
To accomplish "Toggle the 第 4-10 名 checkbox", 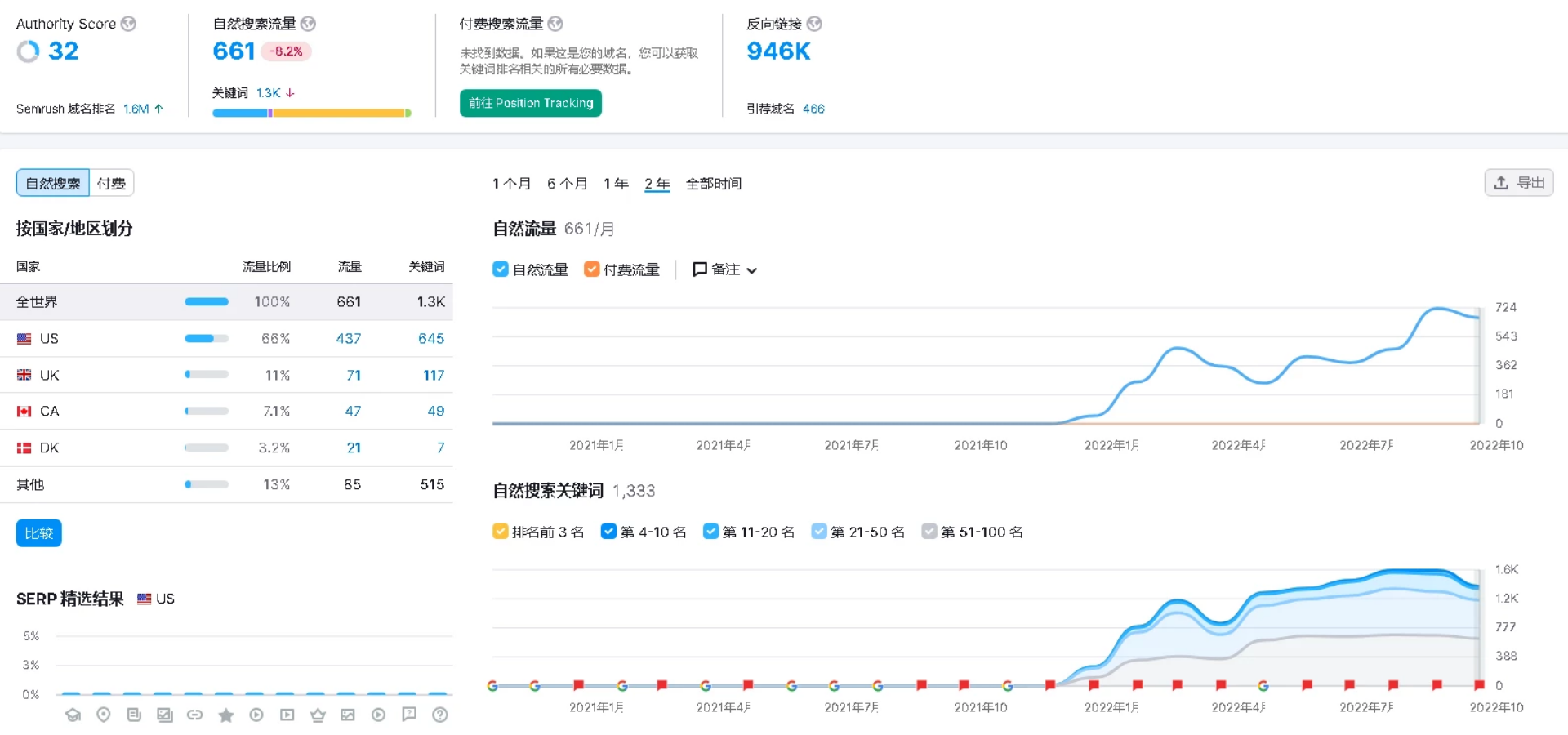I will [x=608, y=532].
